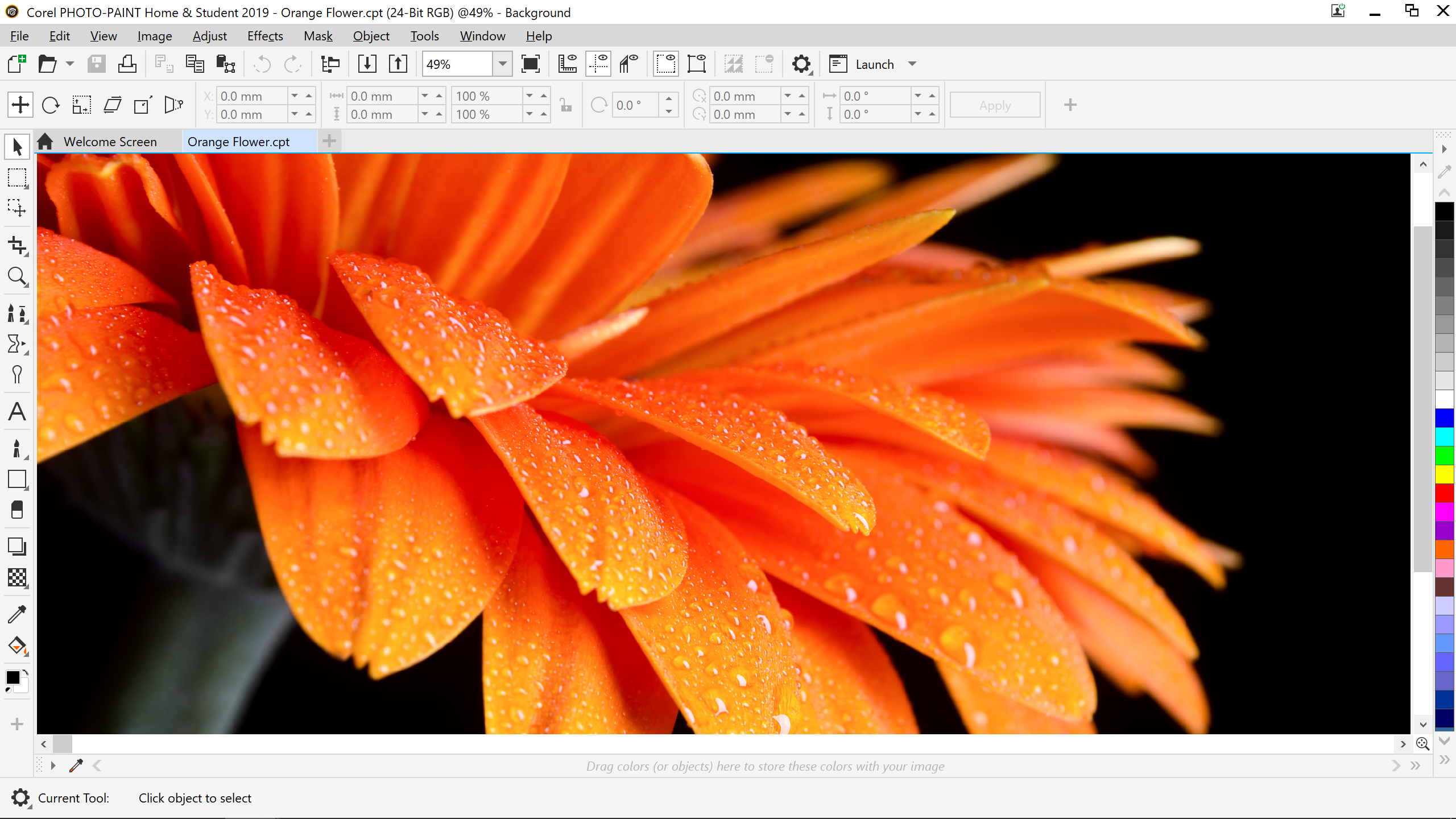Open the zoom level dropdown showing 49%
Image resolution: width=1456 pixels, height=819 pixels.
coord(502,64)
